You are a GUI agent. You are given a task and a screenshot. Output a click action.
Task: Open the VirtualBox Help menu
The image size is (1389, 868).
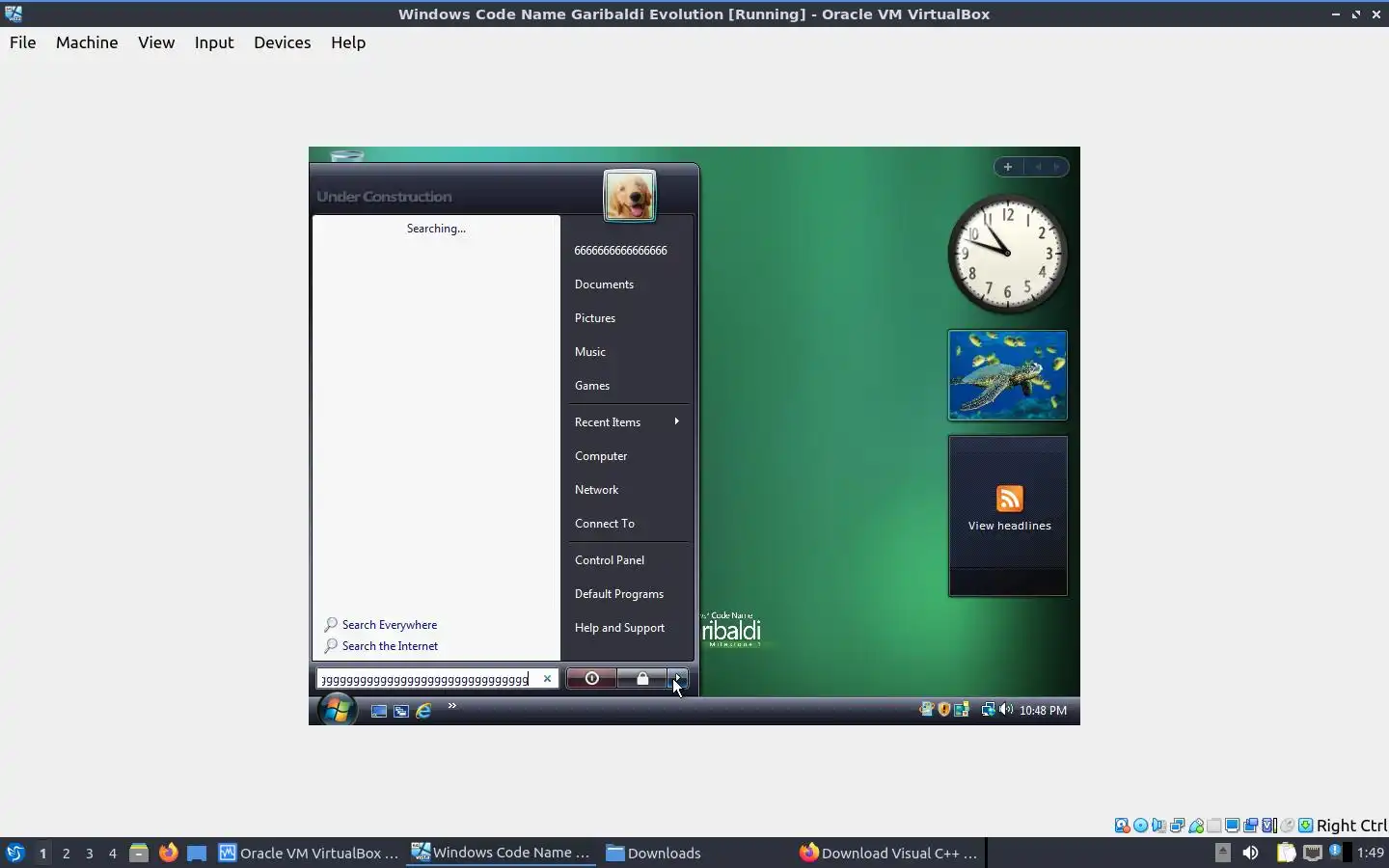pos(348,42)
